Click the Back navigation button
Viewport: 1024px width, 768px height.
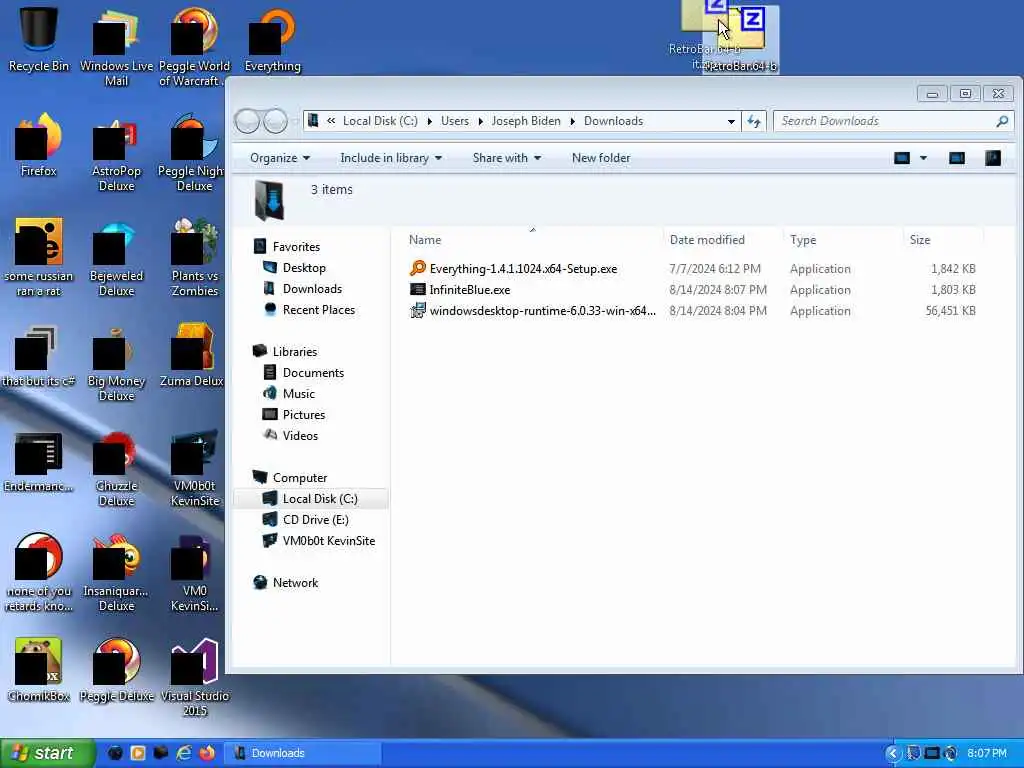(x=248, y=121)
